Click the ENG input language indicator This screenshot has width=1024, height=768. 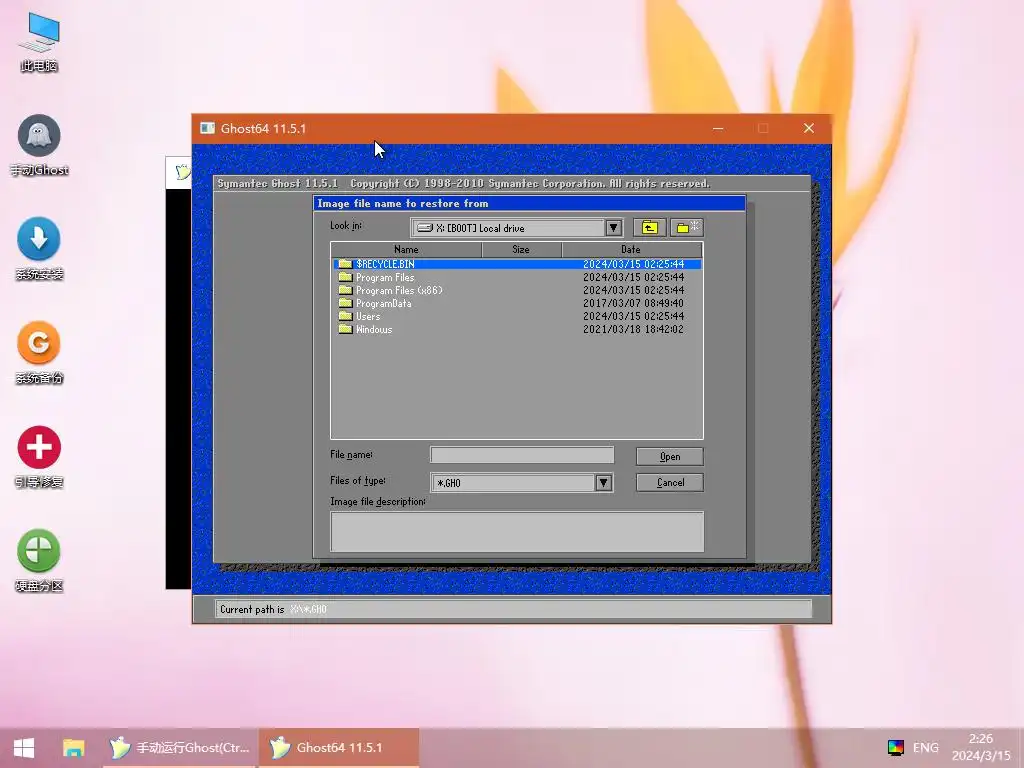tap(925, 748)
